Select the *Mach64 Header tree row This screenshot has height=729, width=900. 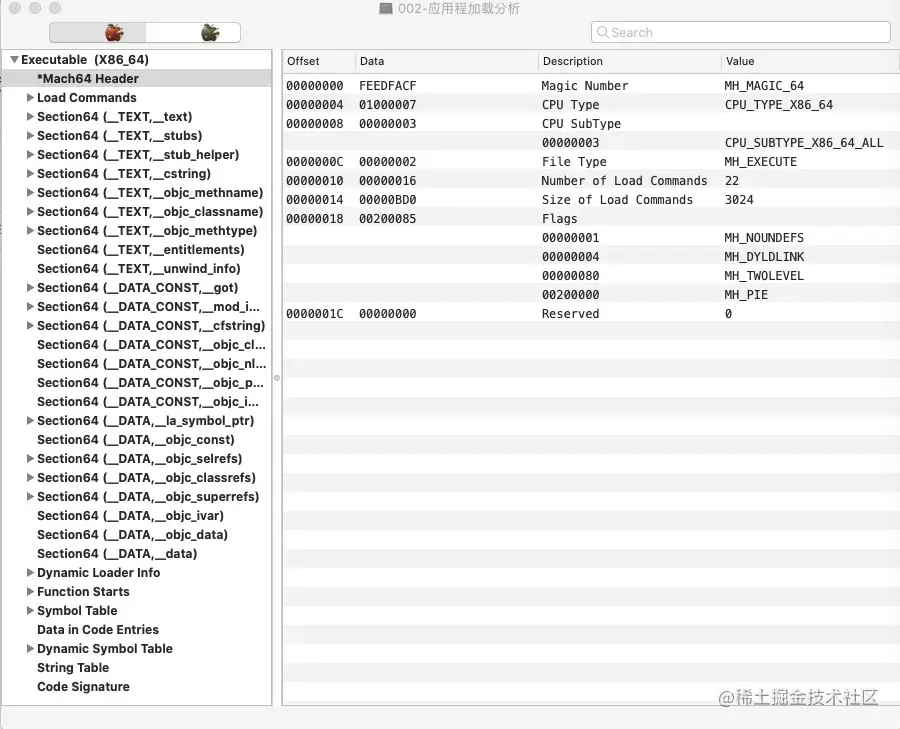[x=137, y=79]
